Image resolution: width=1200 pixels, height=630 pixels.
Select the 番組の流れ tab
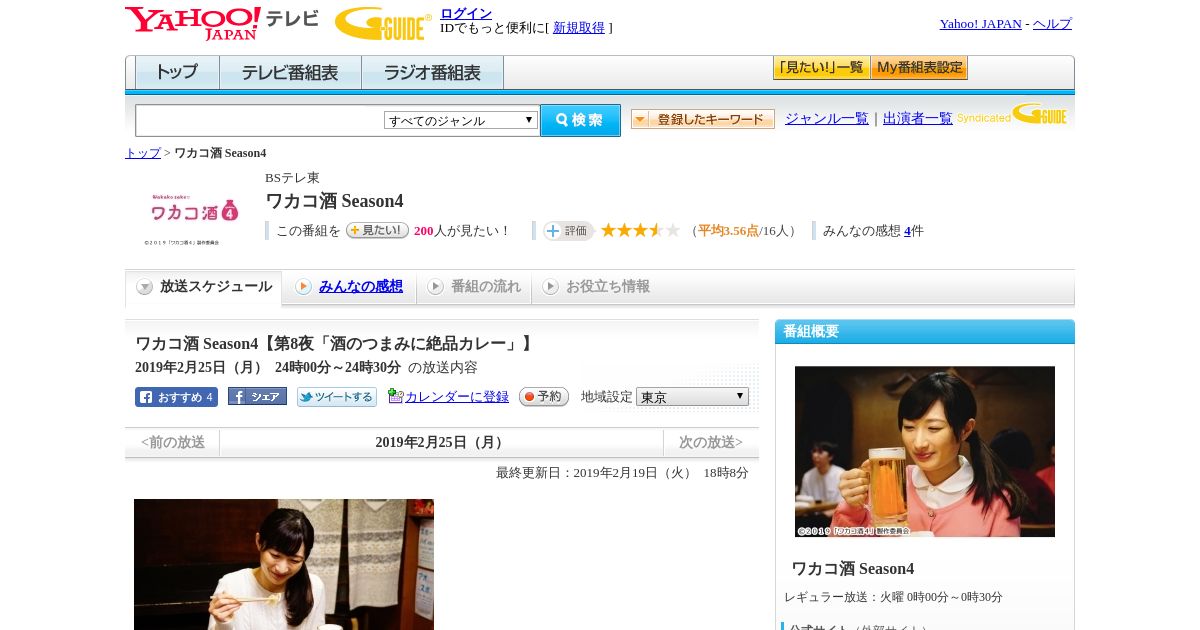coord(474,287)
